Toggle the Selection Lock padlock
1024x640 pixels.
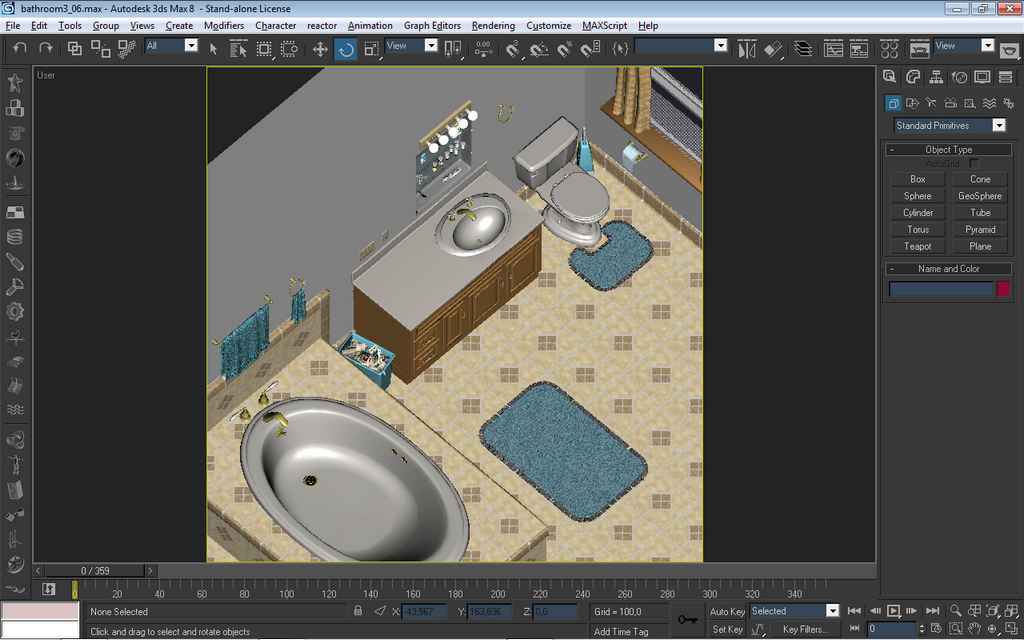tap(358, 611)
